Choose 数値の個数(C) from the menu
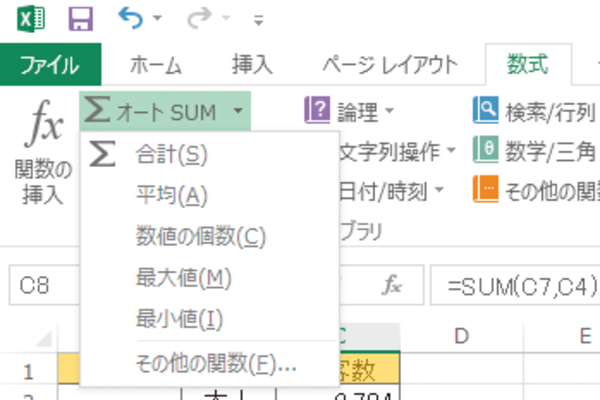 (x=210, y=236)
